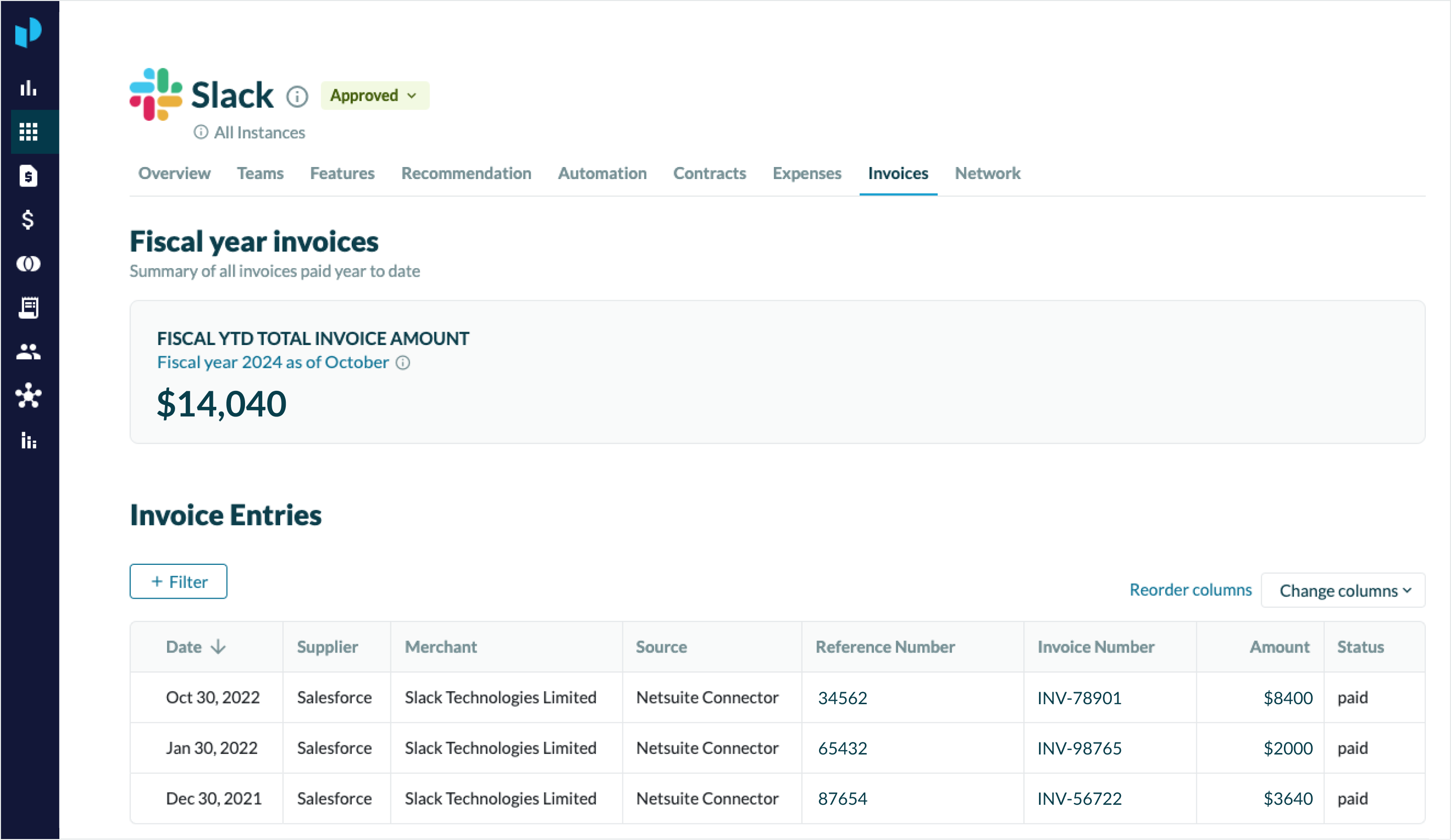The height and width of the screenshot is (840, 1451).
Task: Click the info icon next to Slack title
Action: pyautogui.click(x=297, y=96)
